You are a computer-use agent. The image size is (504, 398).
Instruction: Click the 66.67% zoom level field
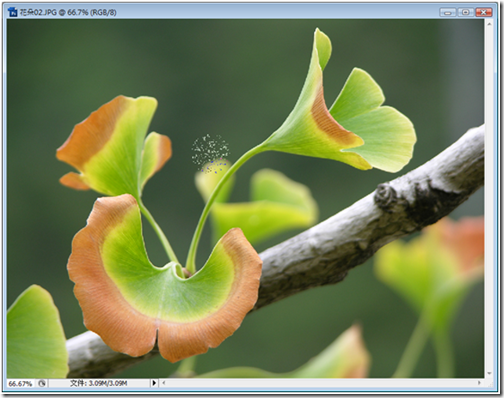20,384
